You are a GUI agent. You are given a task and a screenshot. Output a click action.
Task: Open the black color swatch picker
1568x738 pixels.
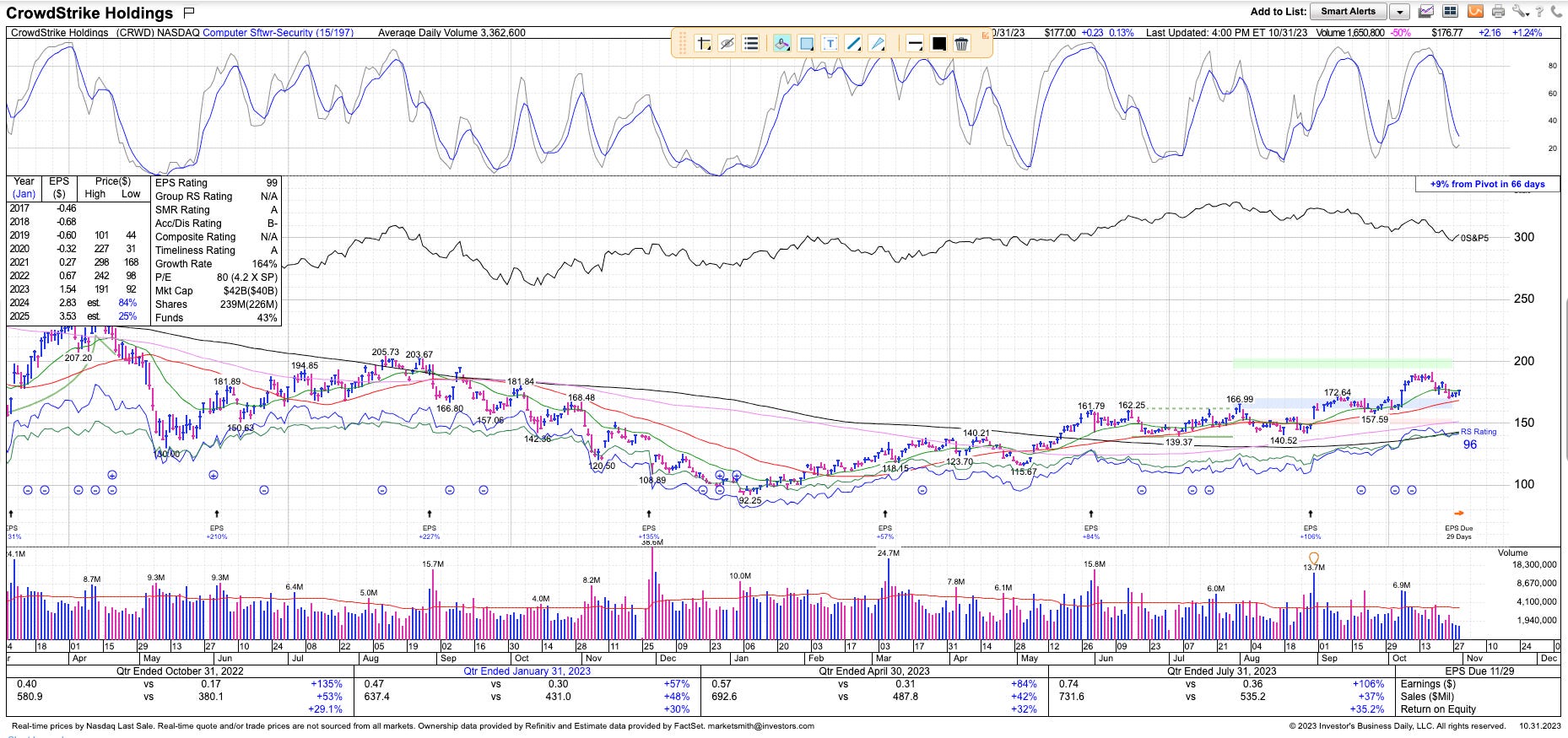tap(938, 43)
